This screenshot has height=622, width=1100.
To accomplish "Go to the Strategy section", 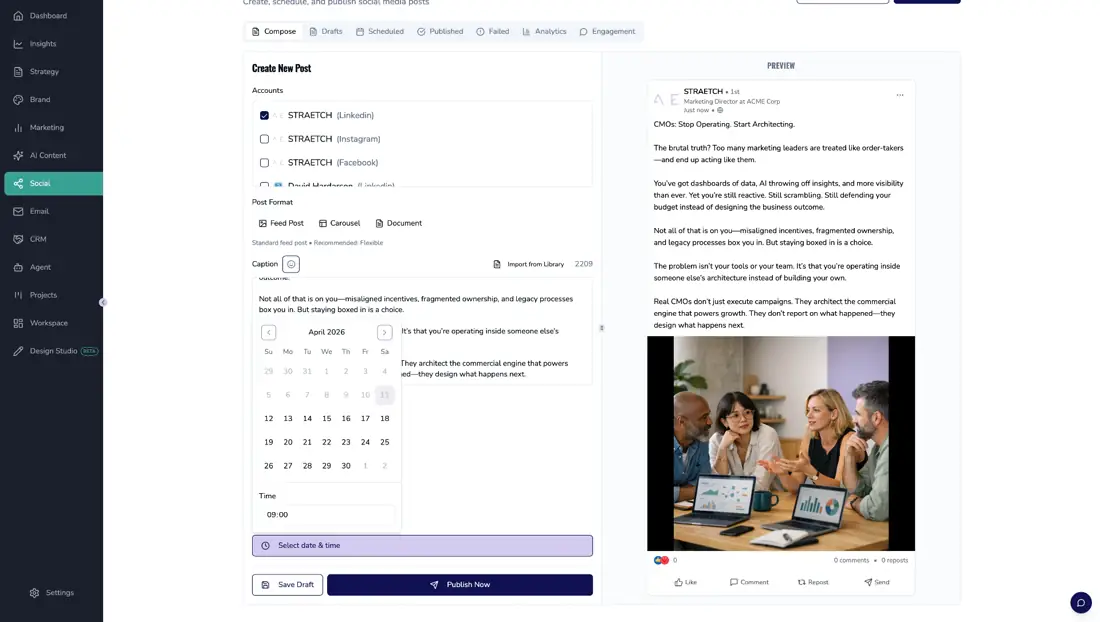I will [x=51, y=72].
